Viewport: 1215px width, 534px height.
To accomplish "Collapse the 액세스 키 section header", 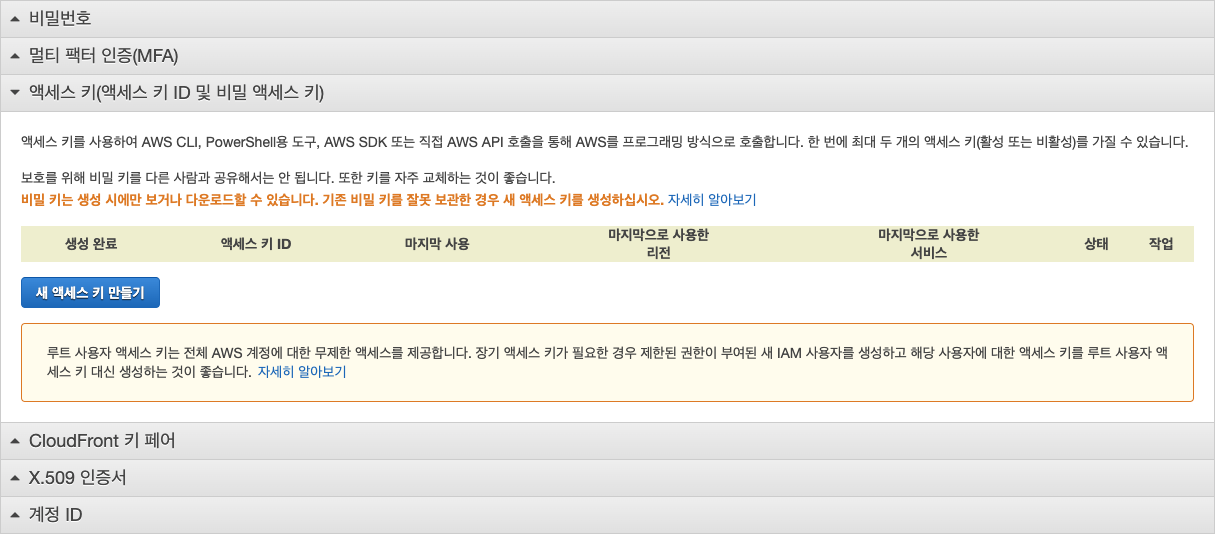I will click(607, 92).
